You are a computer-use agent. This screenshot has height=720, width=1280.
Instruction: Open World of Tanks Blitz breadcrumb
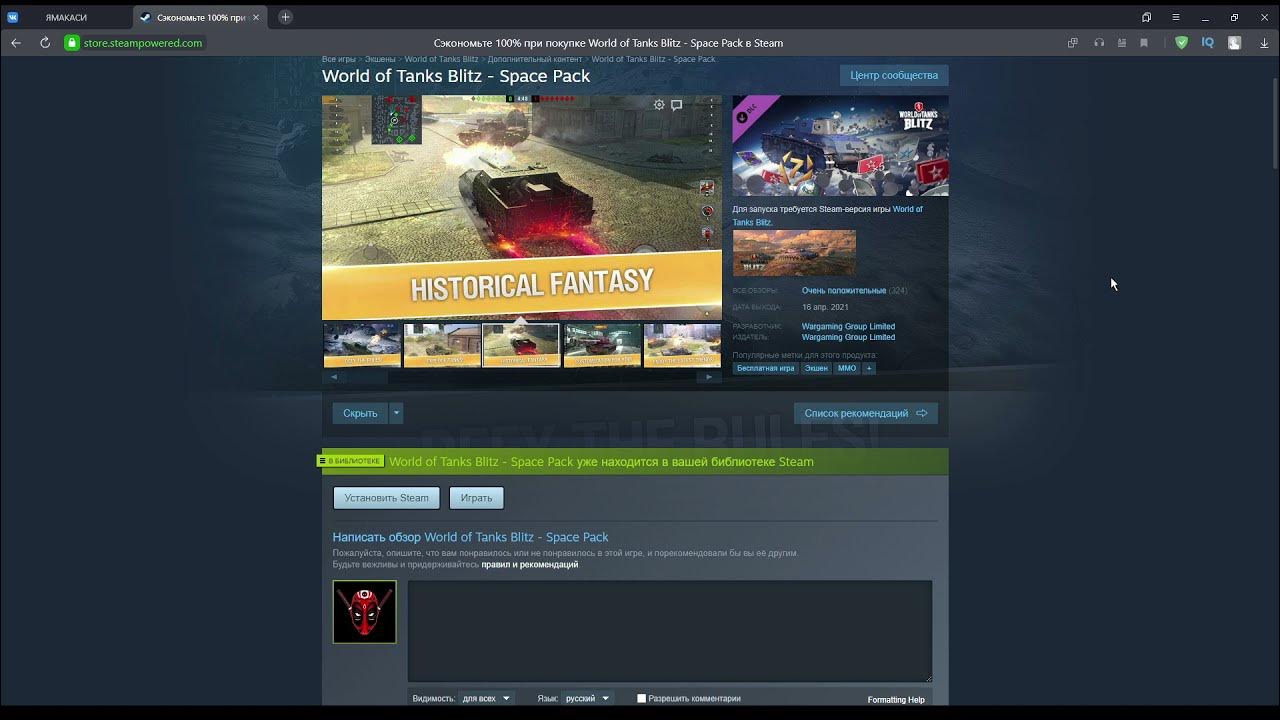pos(441,59)
